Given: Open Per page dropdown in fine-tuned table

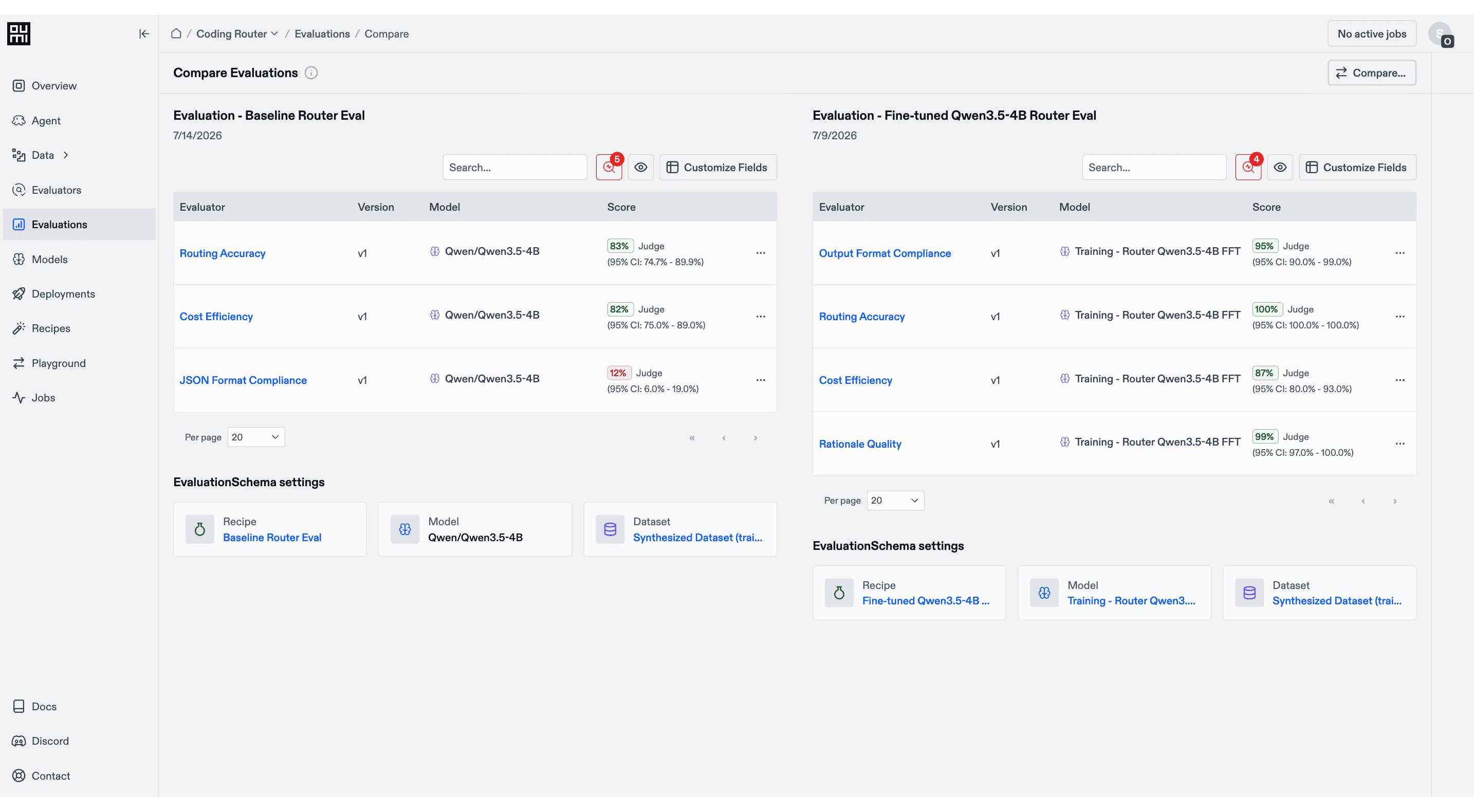Looking at the screenshot, I should (x=895, y=501).
